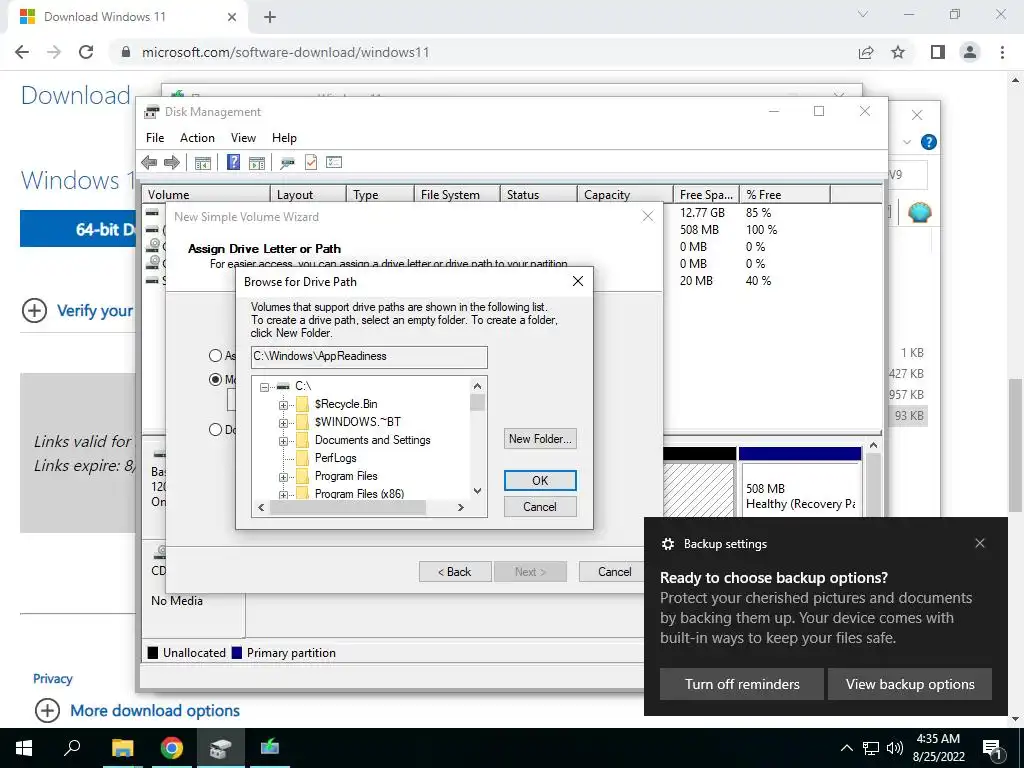This screenshot has height=768, width=1024.
Task: Open the File menu in Disk Management
Action: click(x=155, y=138)
